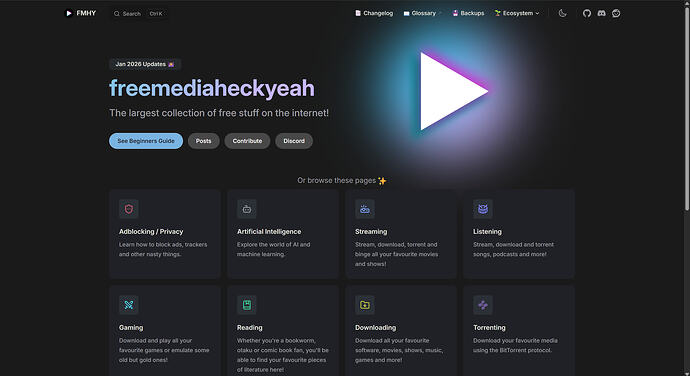Click 'Download your favourite media' description
Viewport: 690px width, 376px height.
tap(515, 345)
